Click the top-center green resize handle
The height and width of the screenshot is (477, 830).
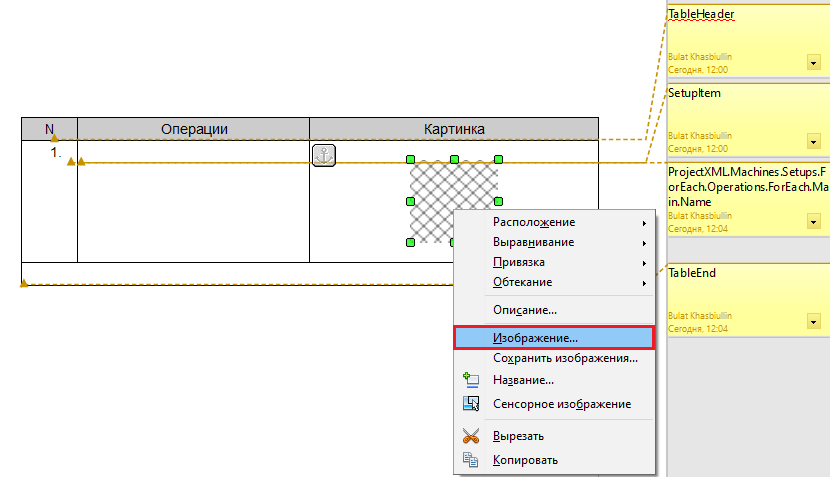pyautogui.click(x=454, y=159)
